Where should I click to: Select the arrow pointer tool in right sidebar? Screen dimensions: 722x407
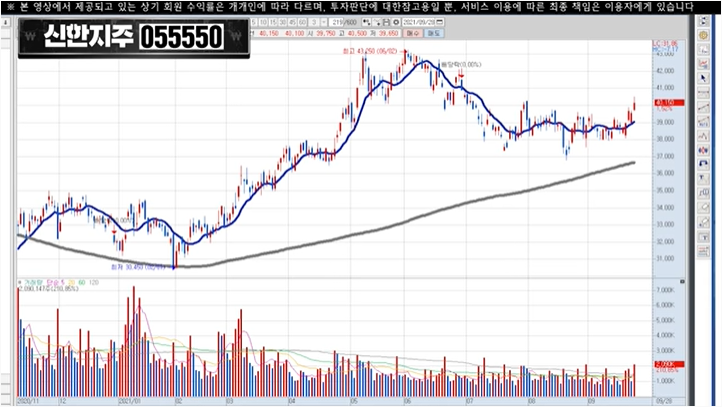click(x=703, y=78)
